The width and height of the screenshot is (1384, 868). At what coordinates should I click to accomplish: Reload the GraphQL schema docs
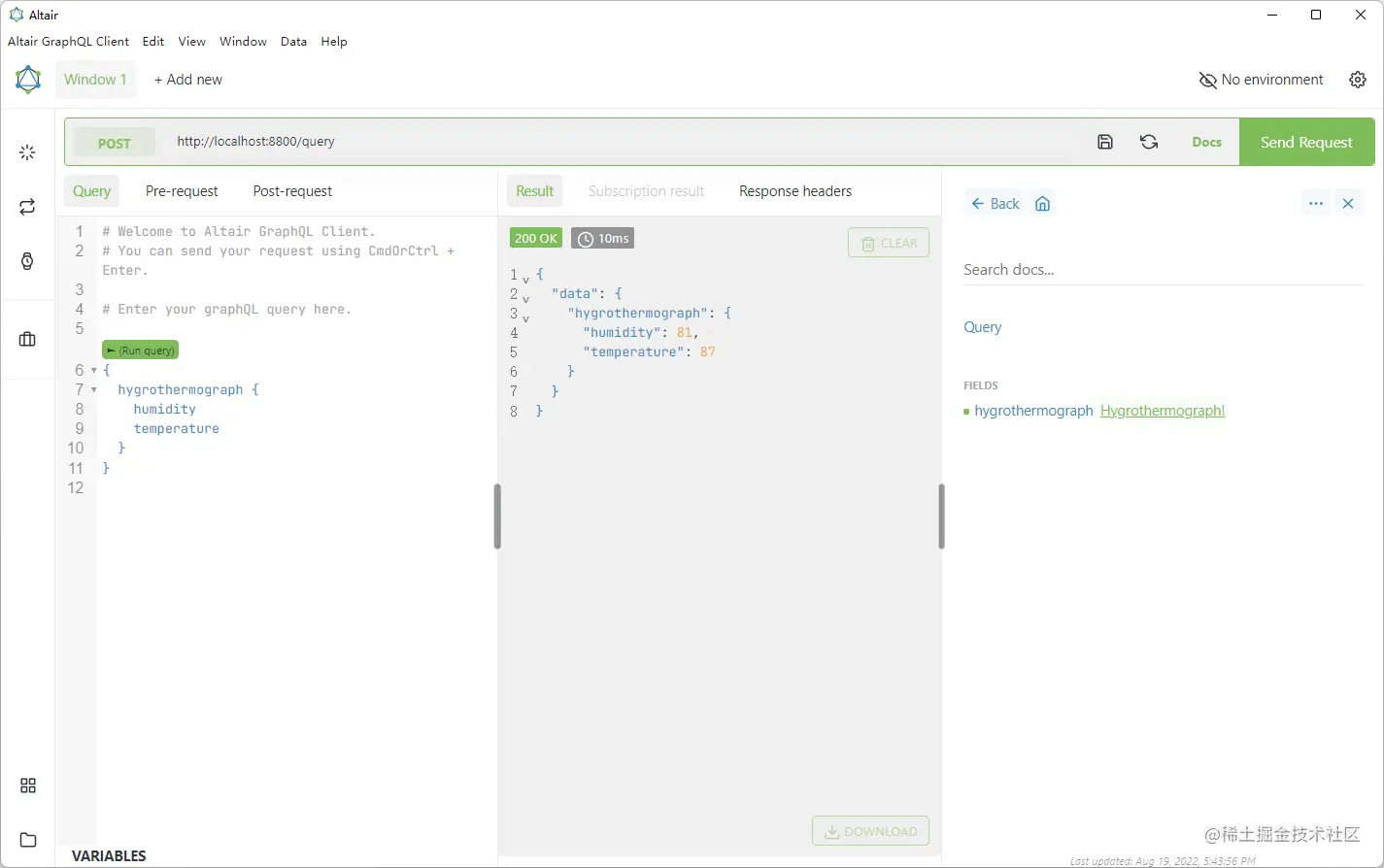click(1149, 141)
